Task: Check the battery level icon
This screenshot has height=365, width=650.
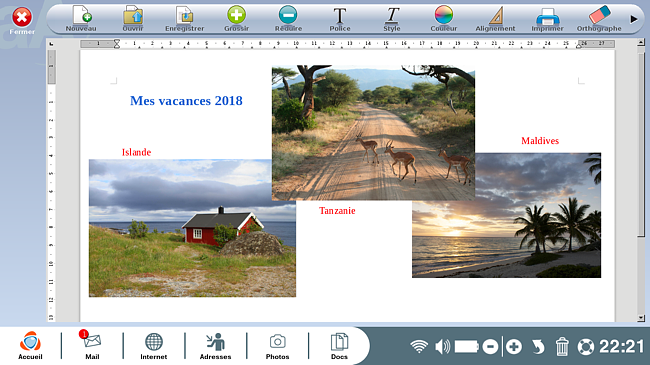Action: (466, 346)
